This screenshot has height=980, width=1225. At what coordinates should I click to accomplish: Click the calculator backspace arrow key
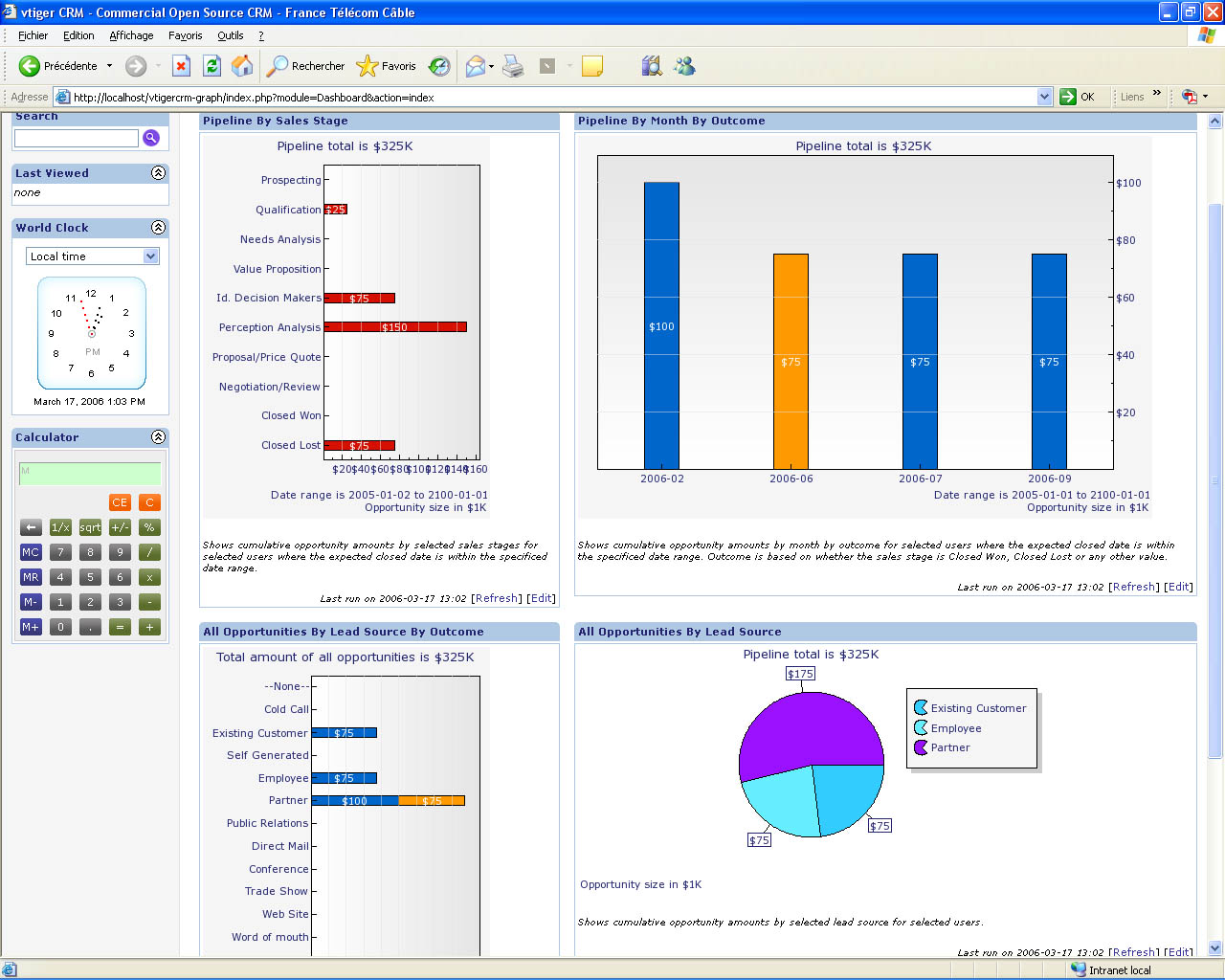coord(31,527)
